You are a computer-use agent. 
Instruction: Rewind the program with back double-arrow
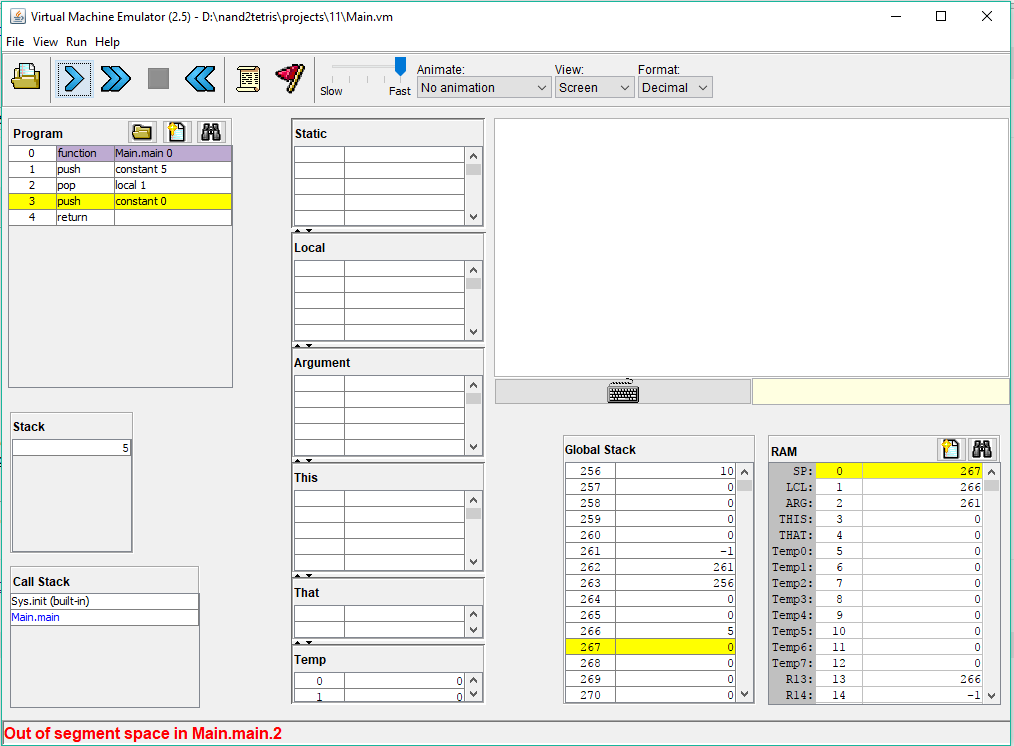(200, 78)
